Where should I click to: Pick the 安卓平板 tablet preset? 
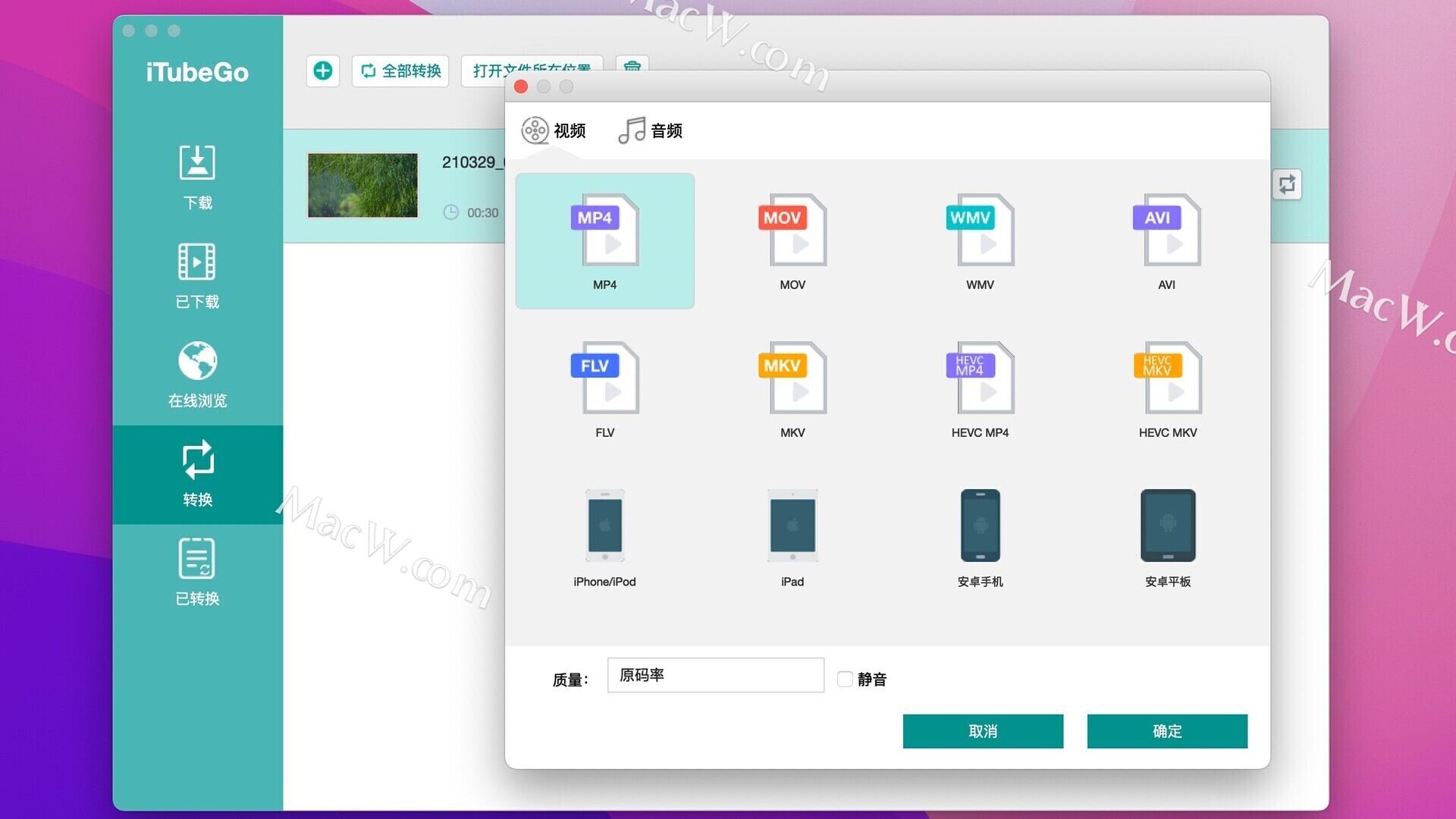1167,538
